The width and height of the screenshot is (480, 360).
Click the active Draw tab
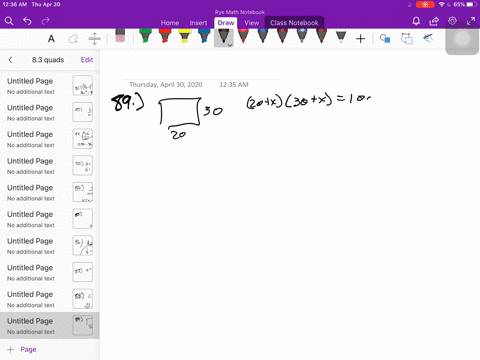tap(226, 23)
